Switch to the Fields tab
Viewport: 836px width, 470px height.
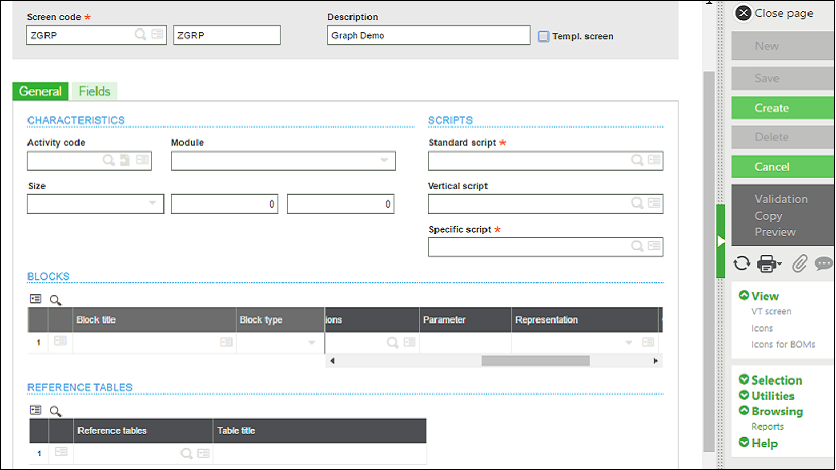(x=94, y=91)
